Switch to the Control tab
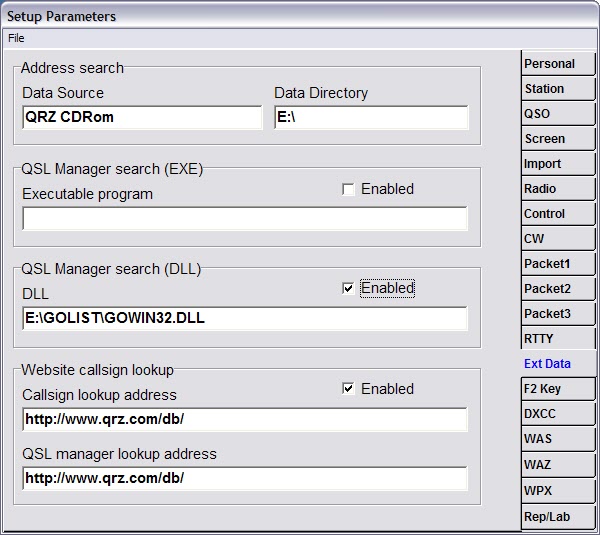600x535 pixels. point(558,214)
